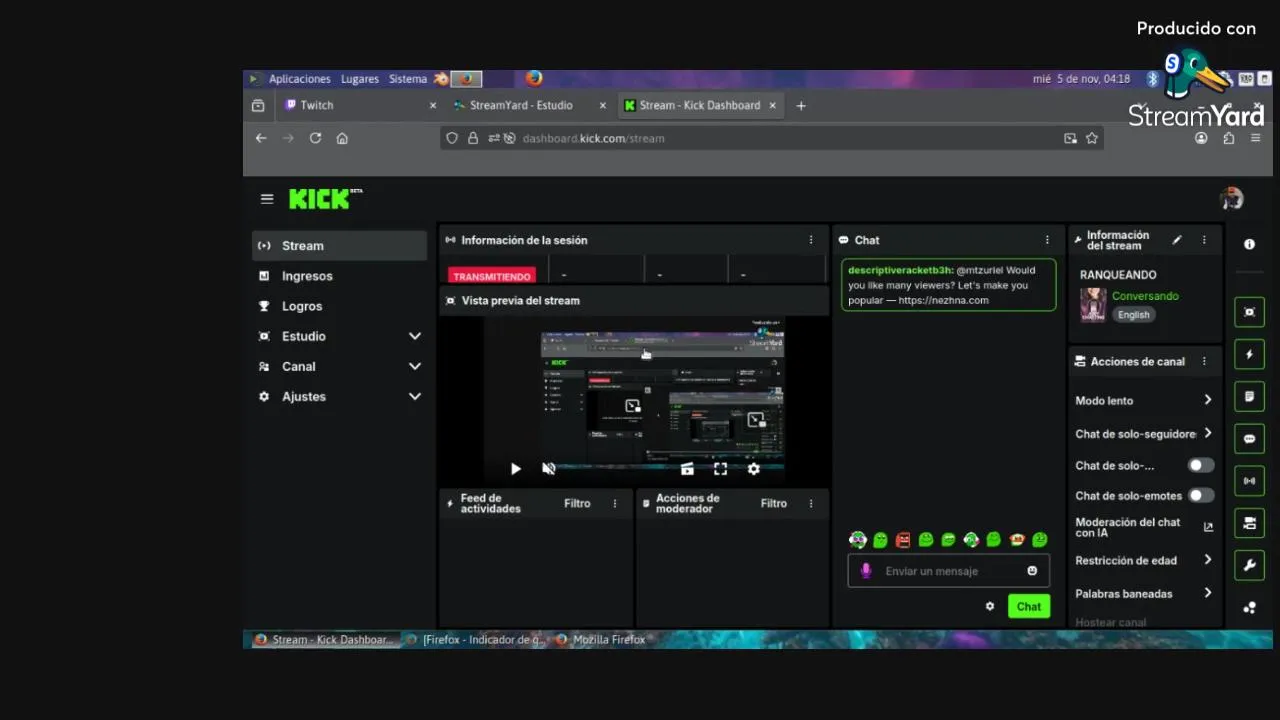
Task: Expand Modo lento options
Action: tap(1208, 400)
